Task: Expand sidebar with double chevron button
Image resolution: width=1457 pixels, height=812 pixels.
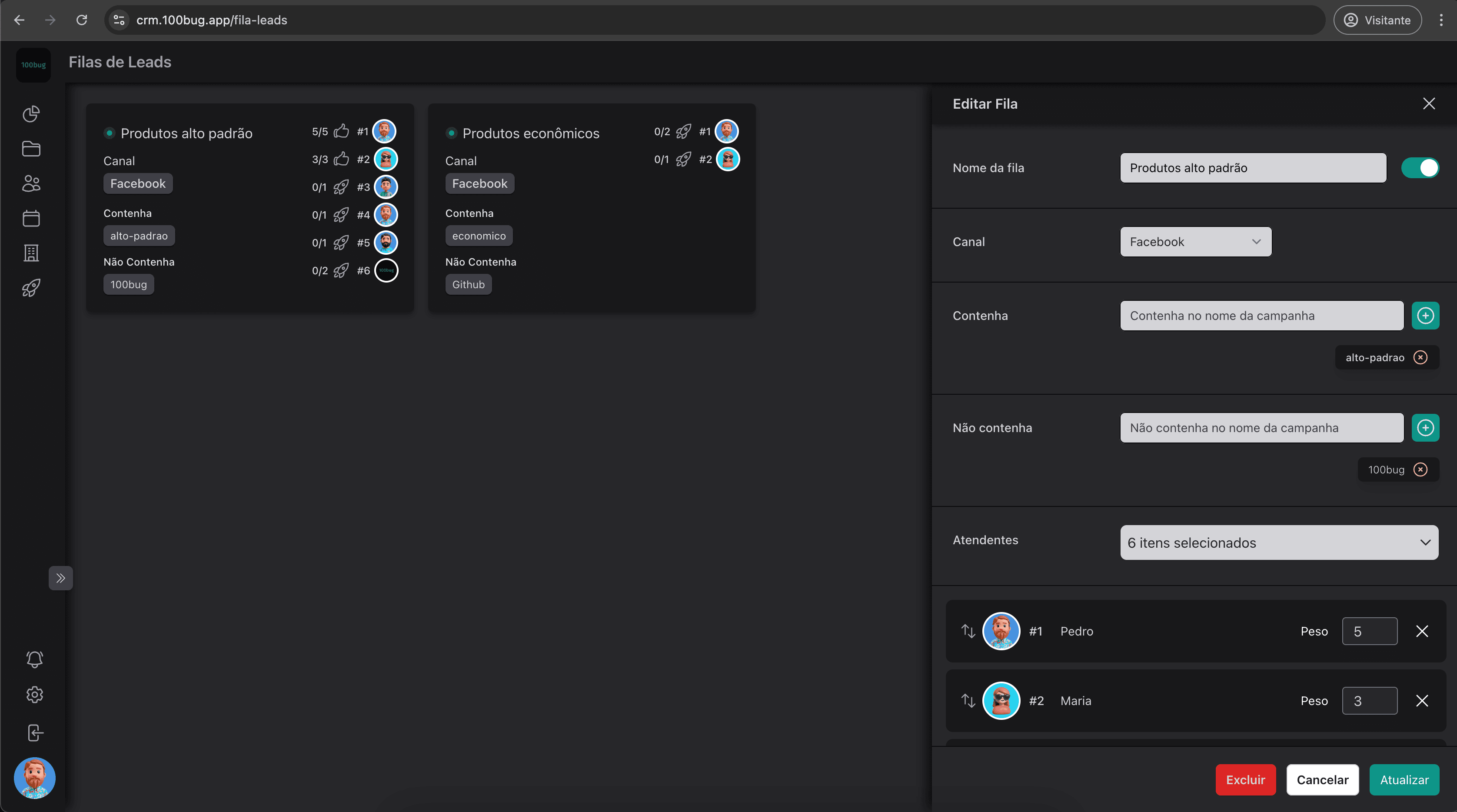Action: pyautogui.click(x=60, y=578)
